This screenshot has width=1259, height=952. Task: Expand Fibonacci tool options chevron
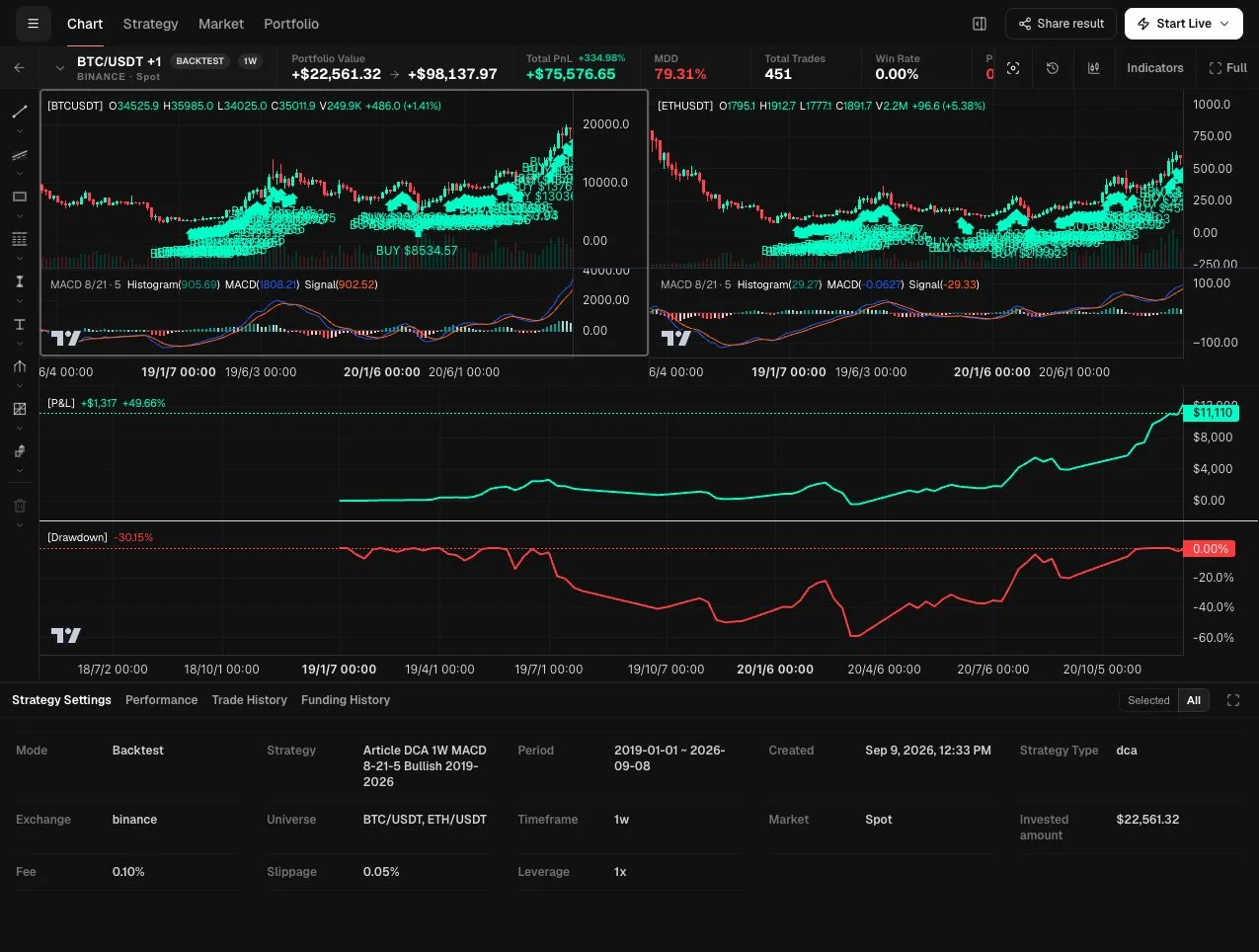coord(19,258)
